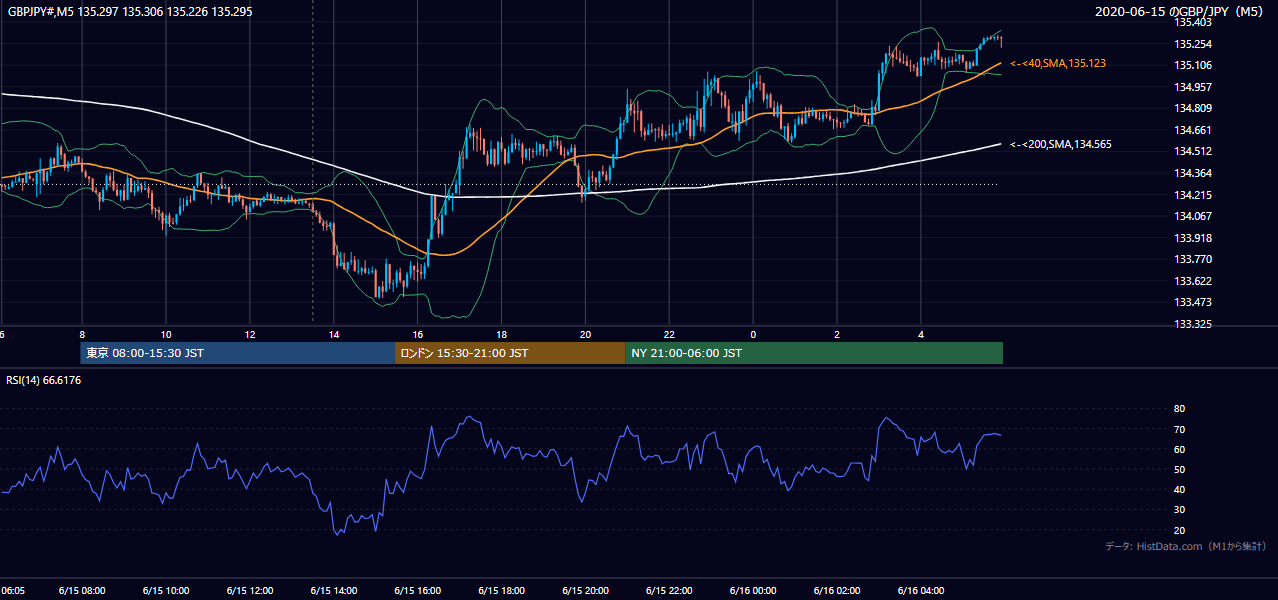1278x600 pixels.
Task: Click the RSI axis level 80
Action: click(1179, 409)
